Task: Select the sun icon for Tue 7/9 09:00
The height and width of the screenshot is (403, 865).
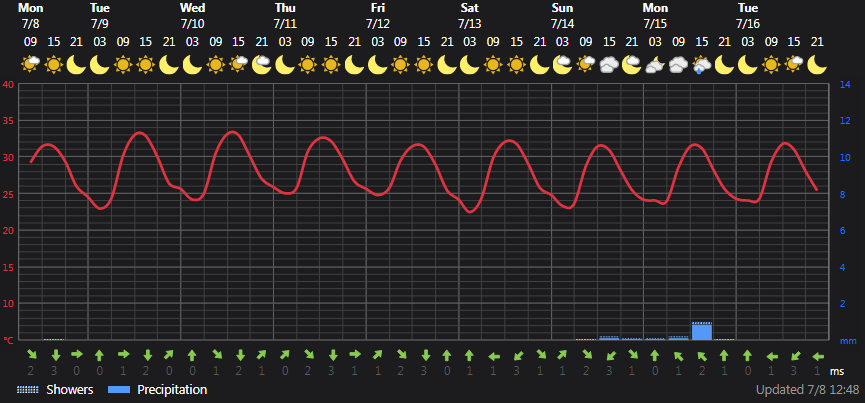Action: pyautogui.click(x=123, y=65)
